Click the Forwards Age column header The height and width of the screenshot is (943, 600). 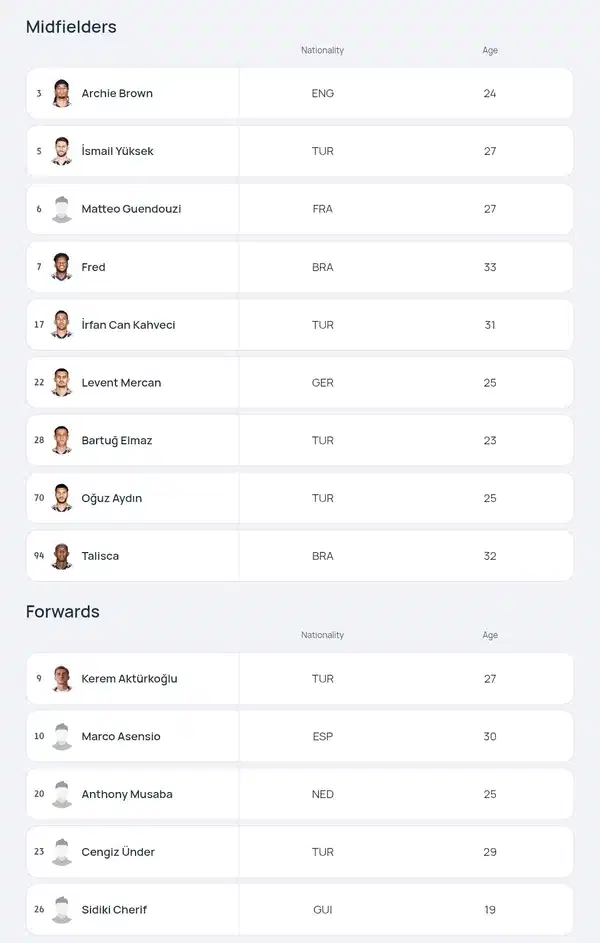pos(490,635)
